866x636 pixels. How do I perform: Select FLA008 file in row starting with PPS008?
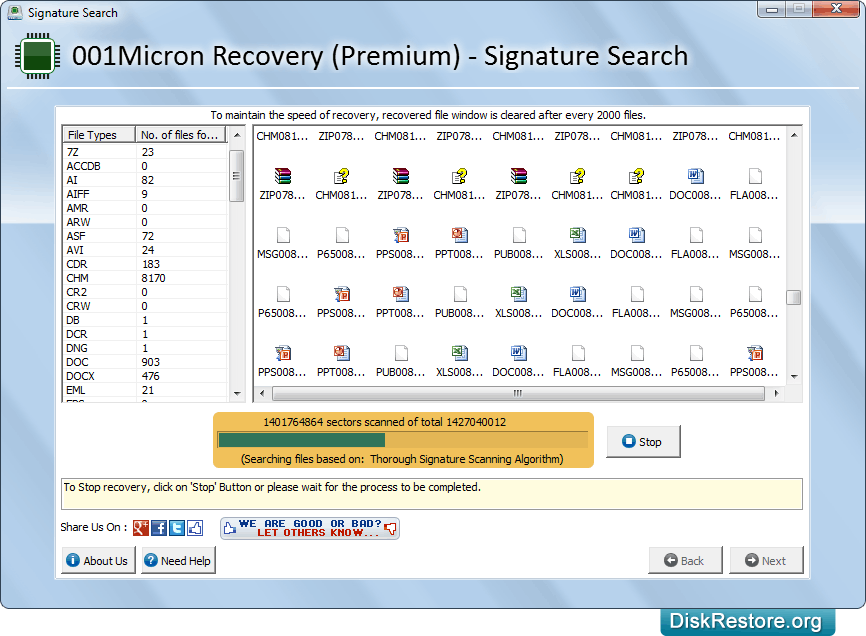578,362
